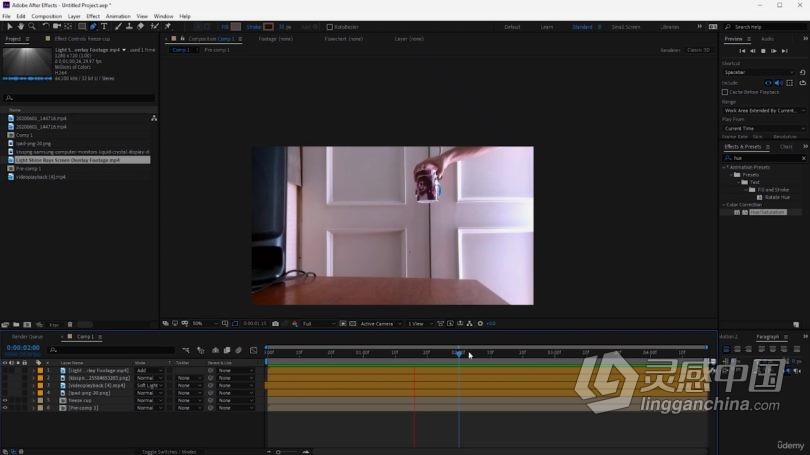The image size is (810, 455).
Task: Open the Layer menu
Action: (x=74, y=17)
